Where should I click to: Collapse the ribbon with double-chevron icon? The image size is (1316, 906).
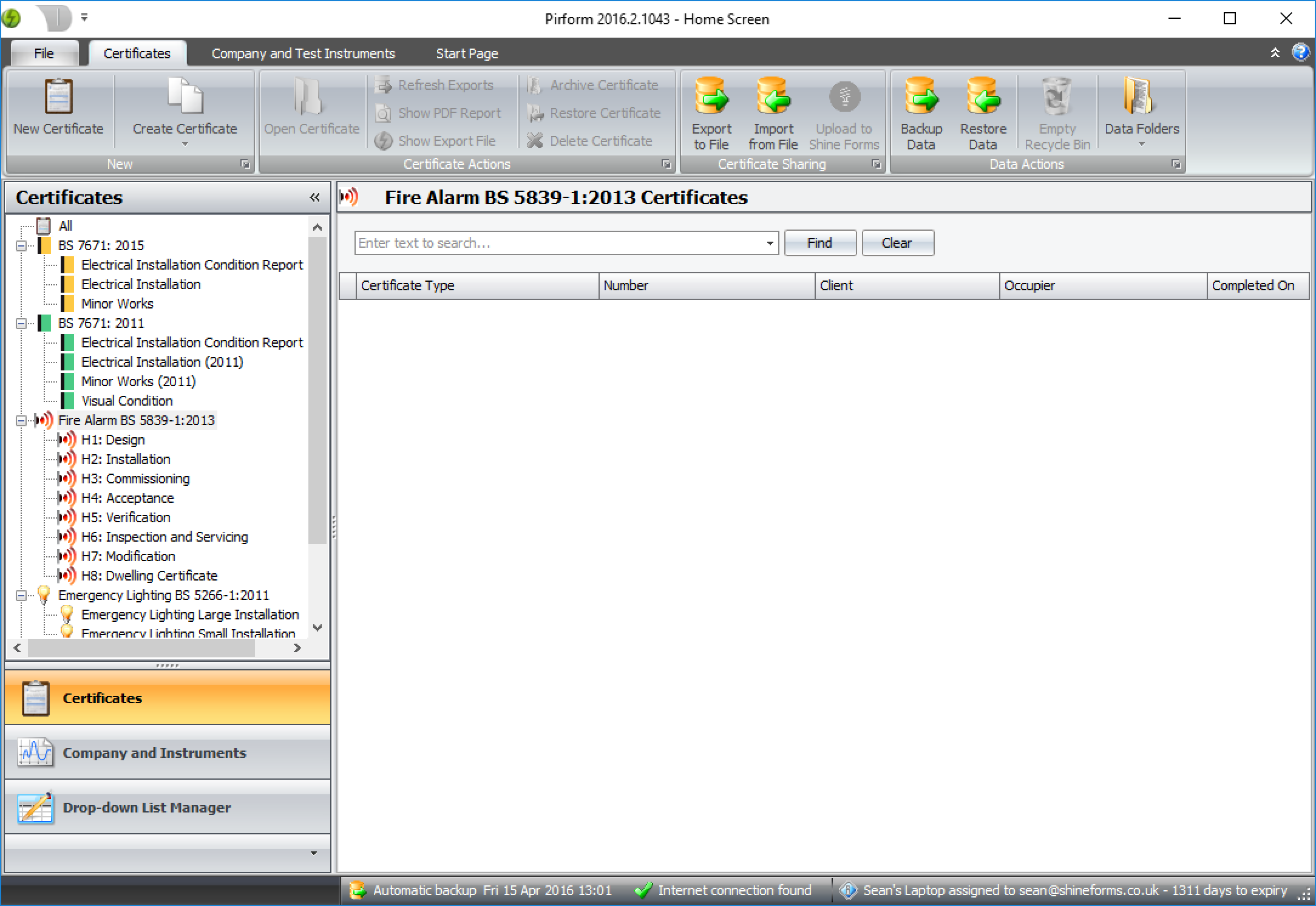coord(1275,53)
